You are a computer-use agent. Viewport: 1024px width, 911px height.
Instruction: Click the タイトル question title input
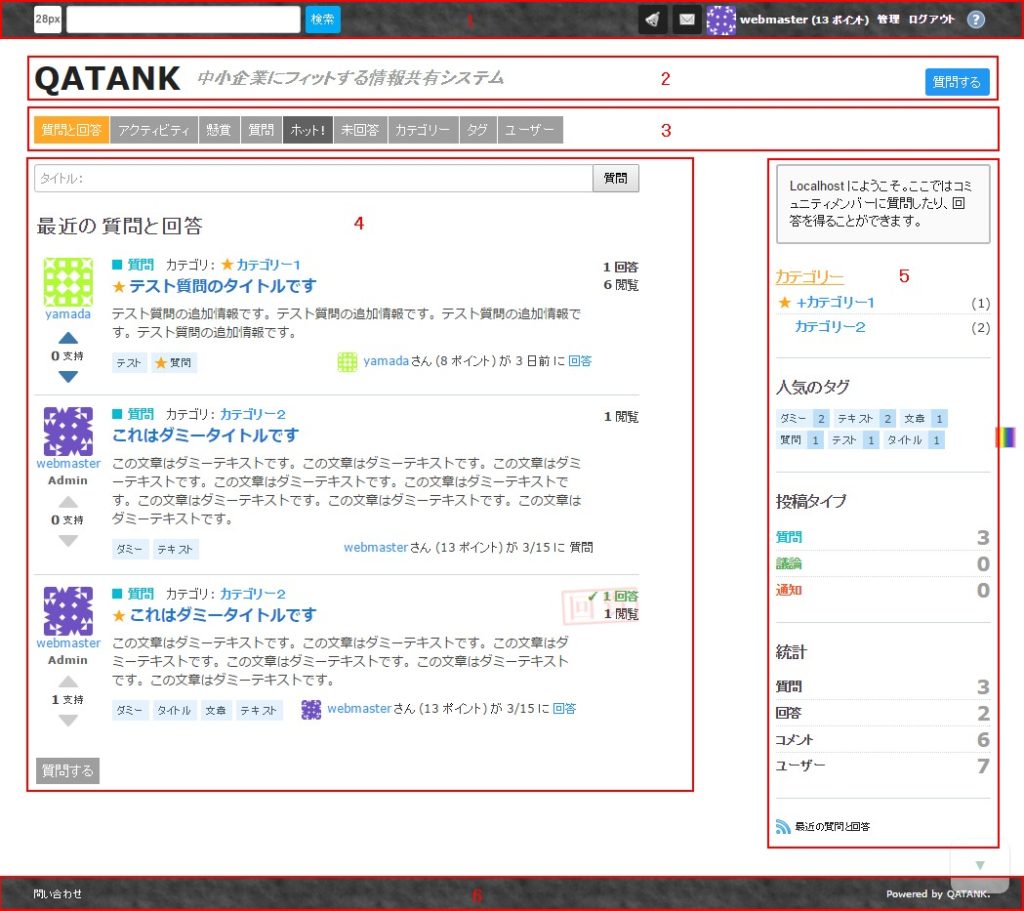coord(313,178)
